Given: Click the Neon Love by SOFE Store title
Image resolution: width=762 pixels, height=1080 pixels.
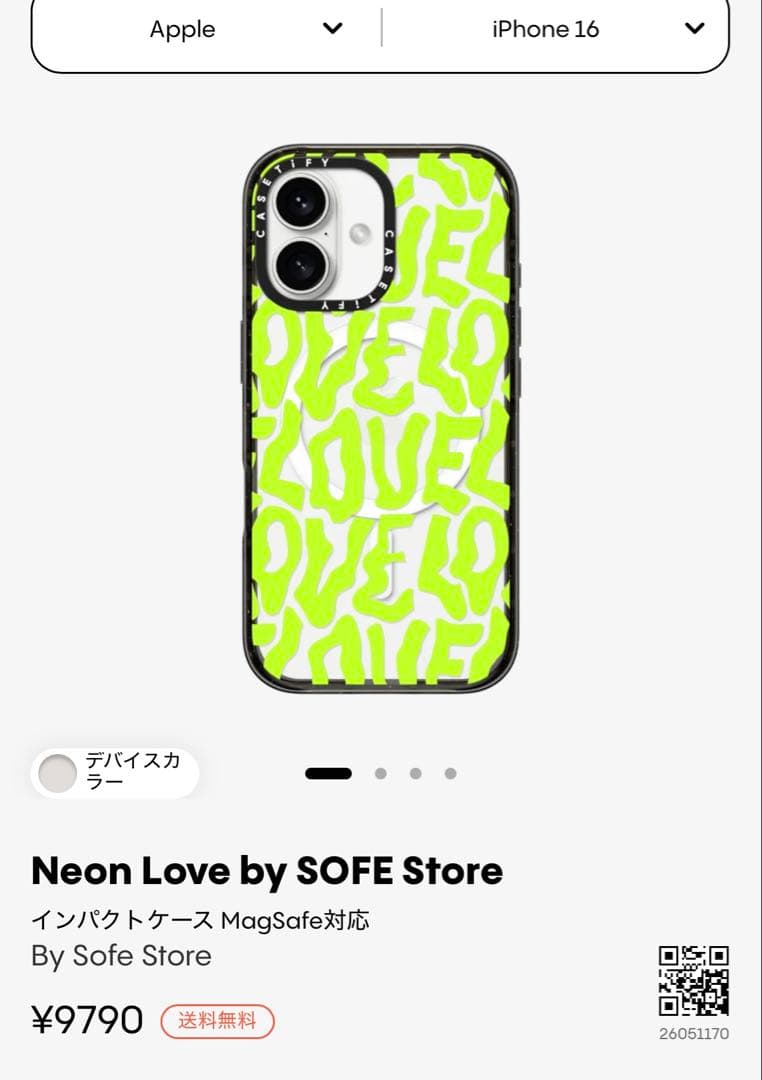Looking at the screenshot, I should click(x=267, y=871).
